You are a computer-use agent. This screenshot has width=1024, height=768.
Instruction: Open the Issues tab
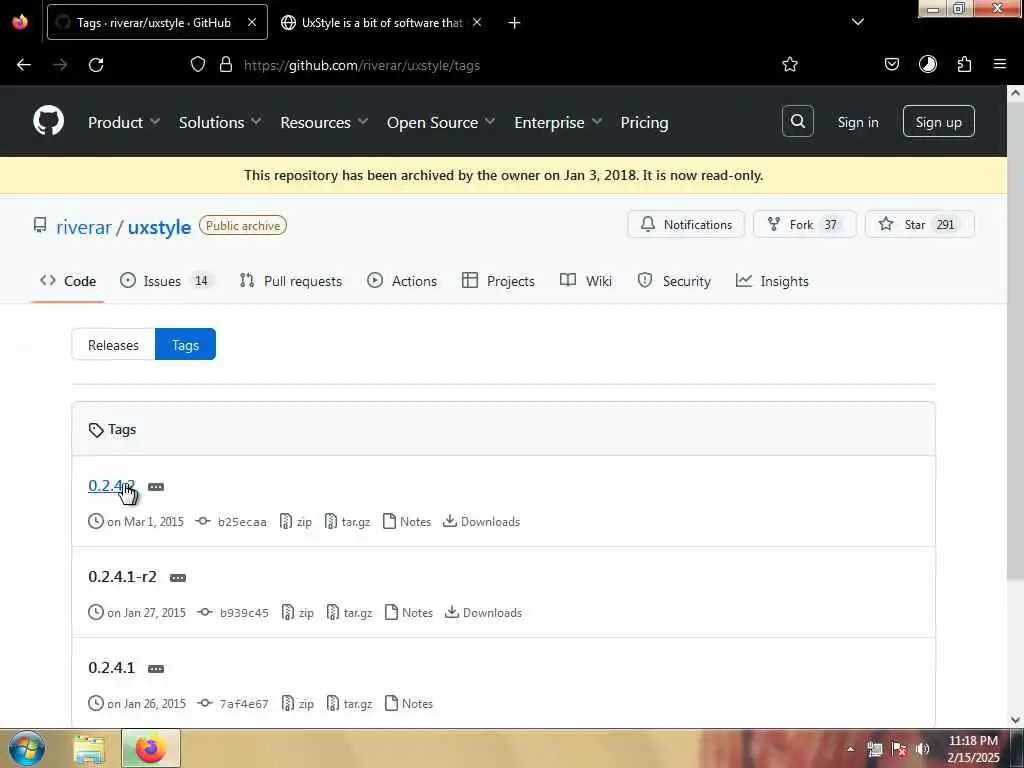[x=167, y=281]
